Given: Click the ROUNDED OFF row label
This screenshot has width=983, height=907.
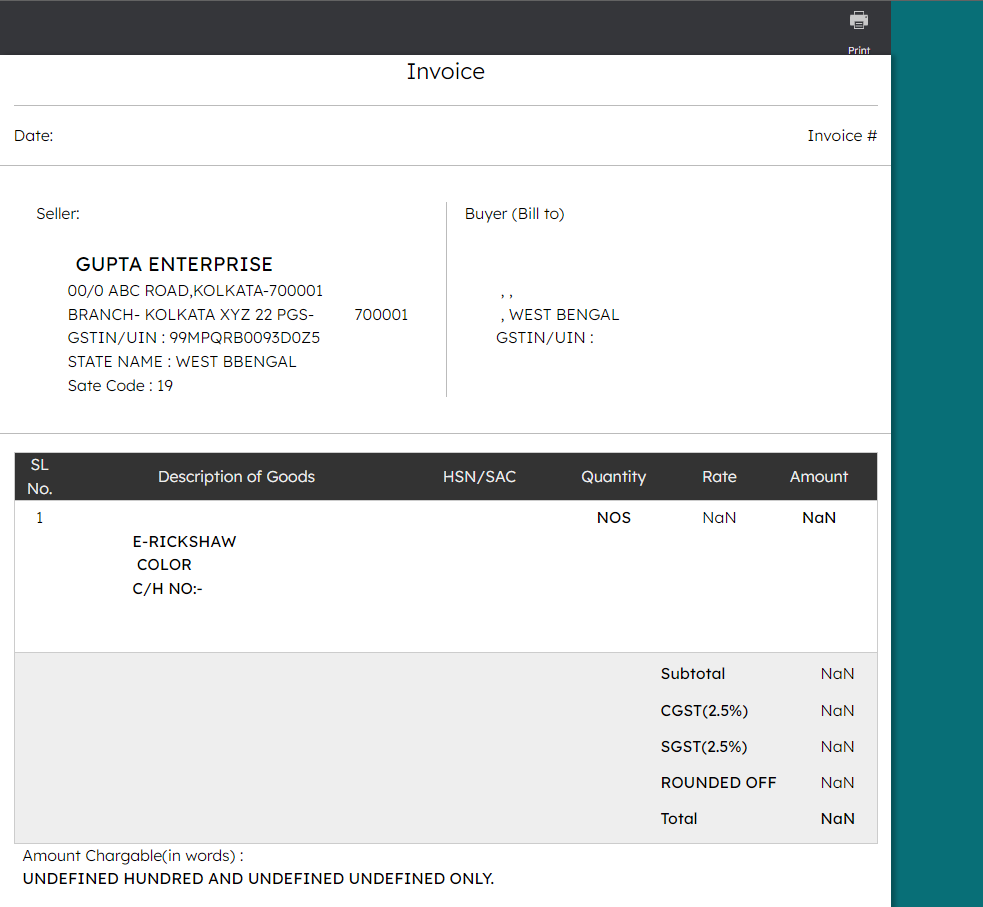Looking at the screenshot, I should point(718,783).
